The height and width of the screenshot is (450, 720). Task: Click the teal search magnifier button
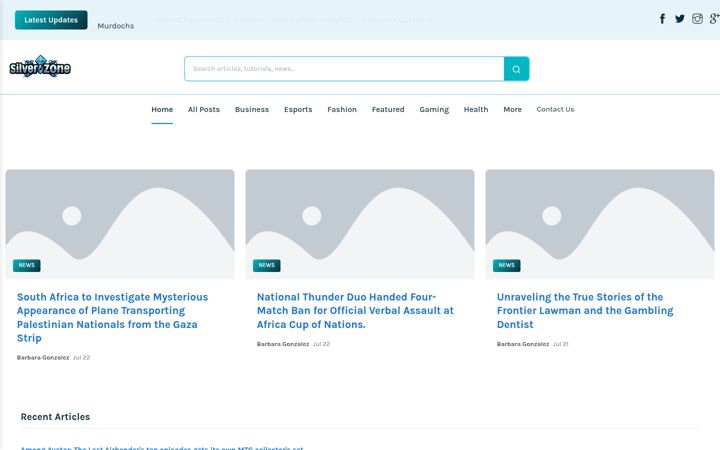(516, 69)
